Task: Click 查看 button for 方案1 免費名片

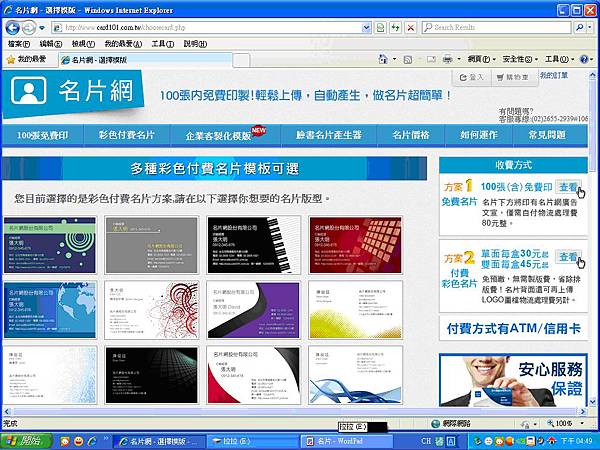Action: point(568,187)
